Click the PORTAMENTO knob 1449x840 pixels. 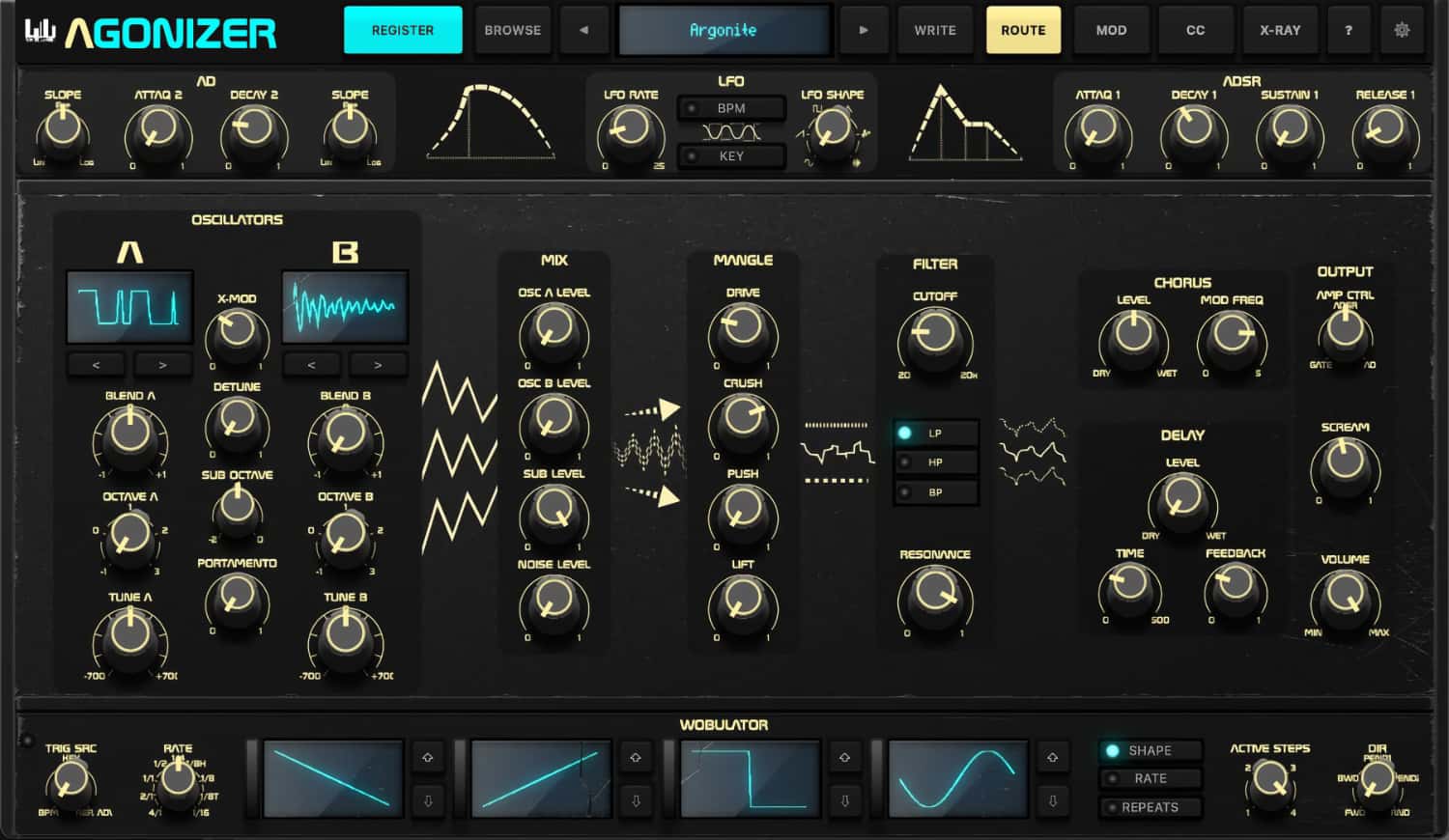click(236, 600)
